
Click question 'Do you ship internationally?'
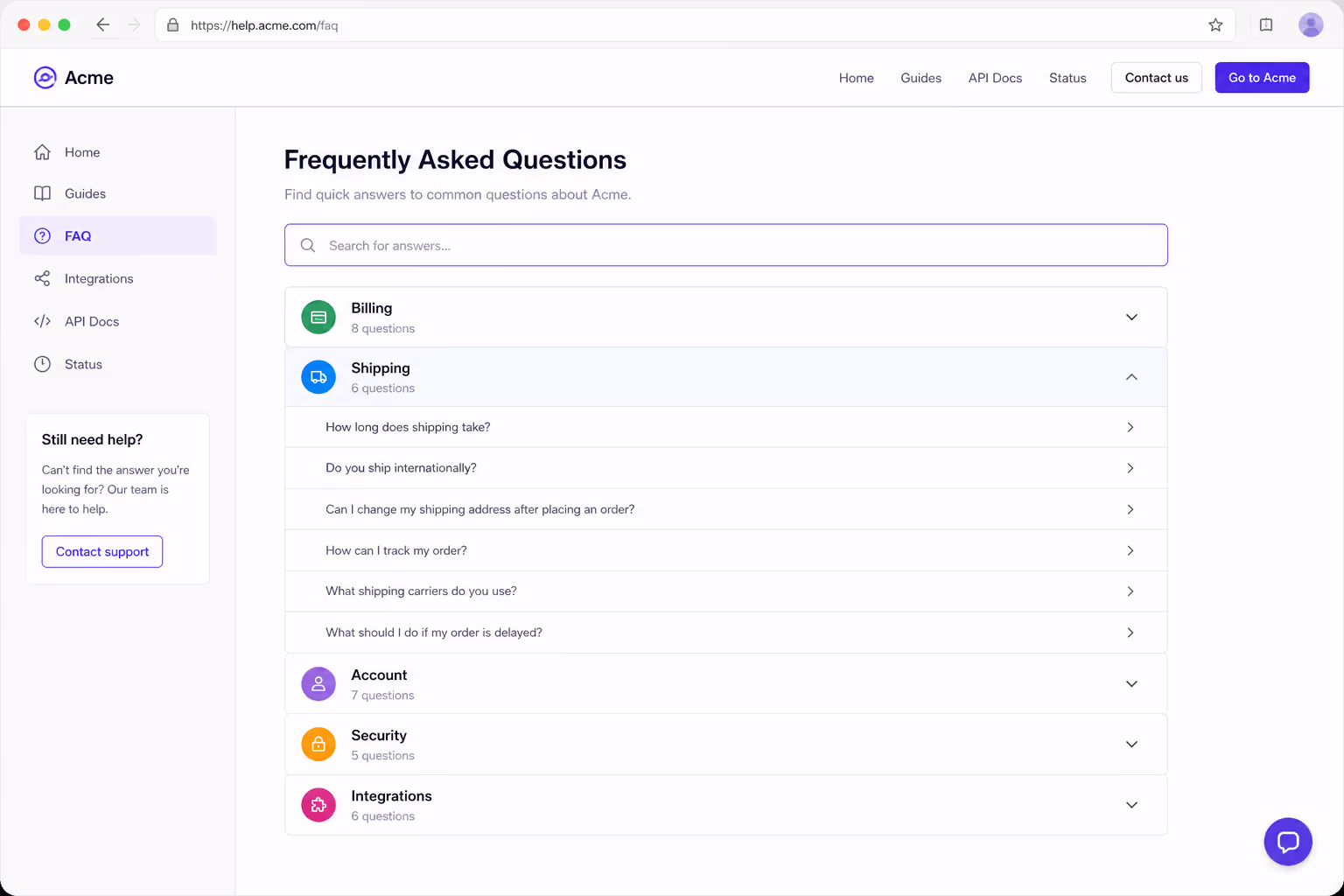pos(401,468)
